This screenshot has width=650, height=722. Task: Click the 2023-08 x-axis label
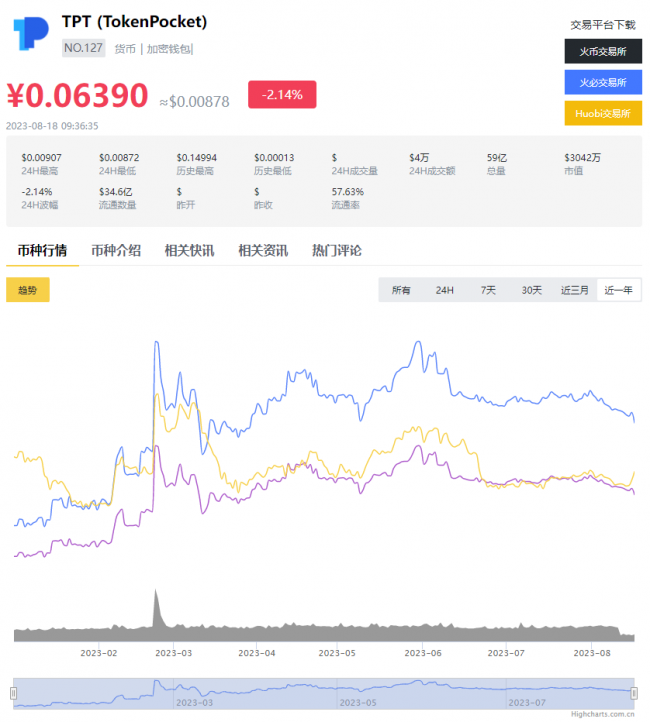point(592,653)
